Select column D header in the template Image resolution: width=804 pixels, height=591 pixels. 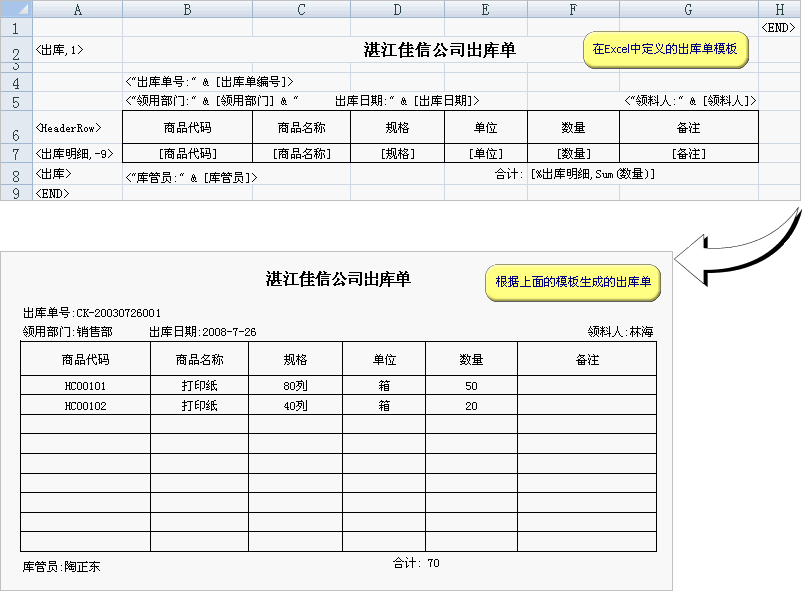coord(397,9)
